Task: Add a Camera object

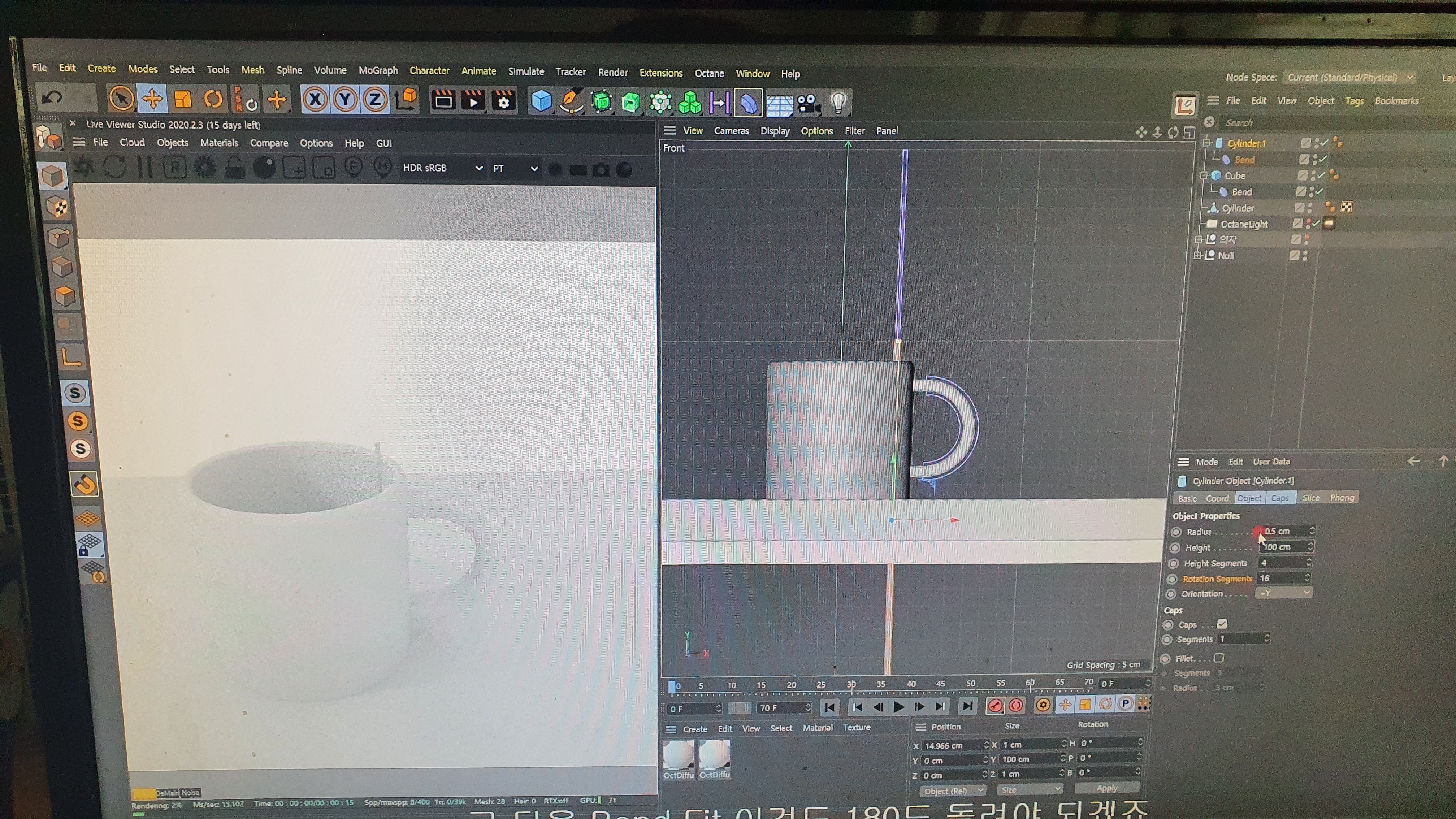Action: point(808,104)
